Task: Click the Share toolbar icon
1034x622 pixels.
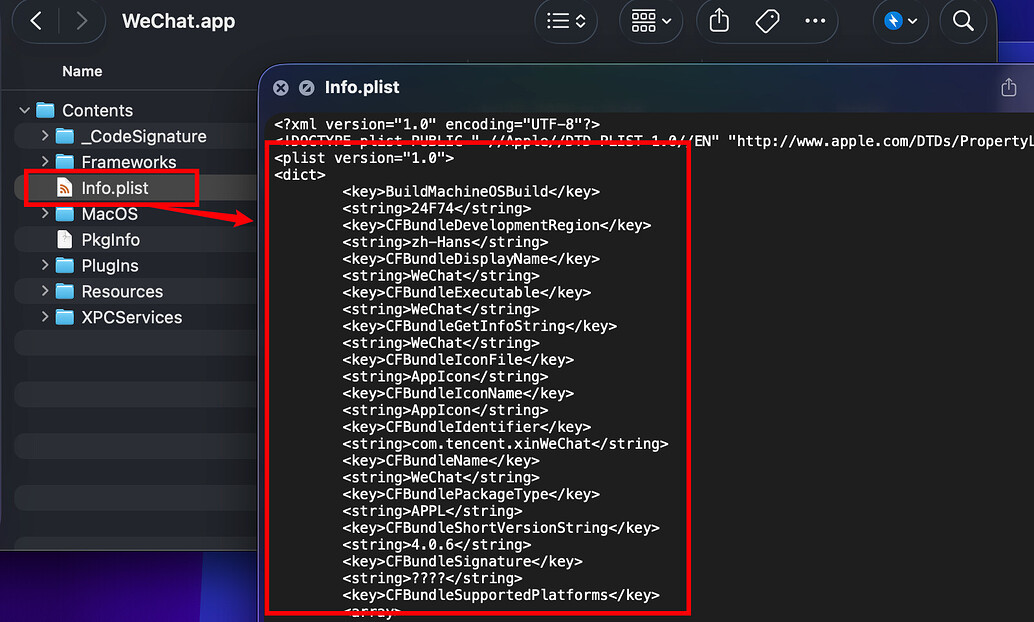Action: pyautogui.click(x=719, y=20)
